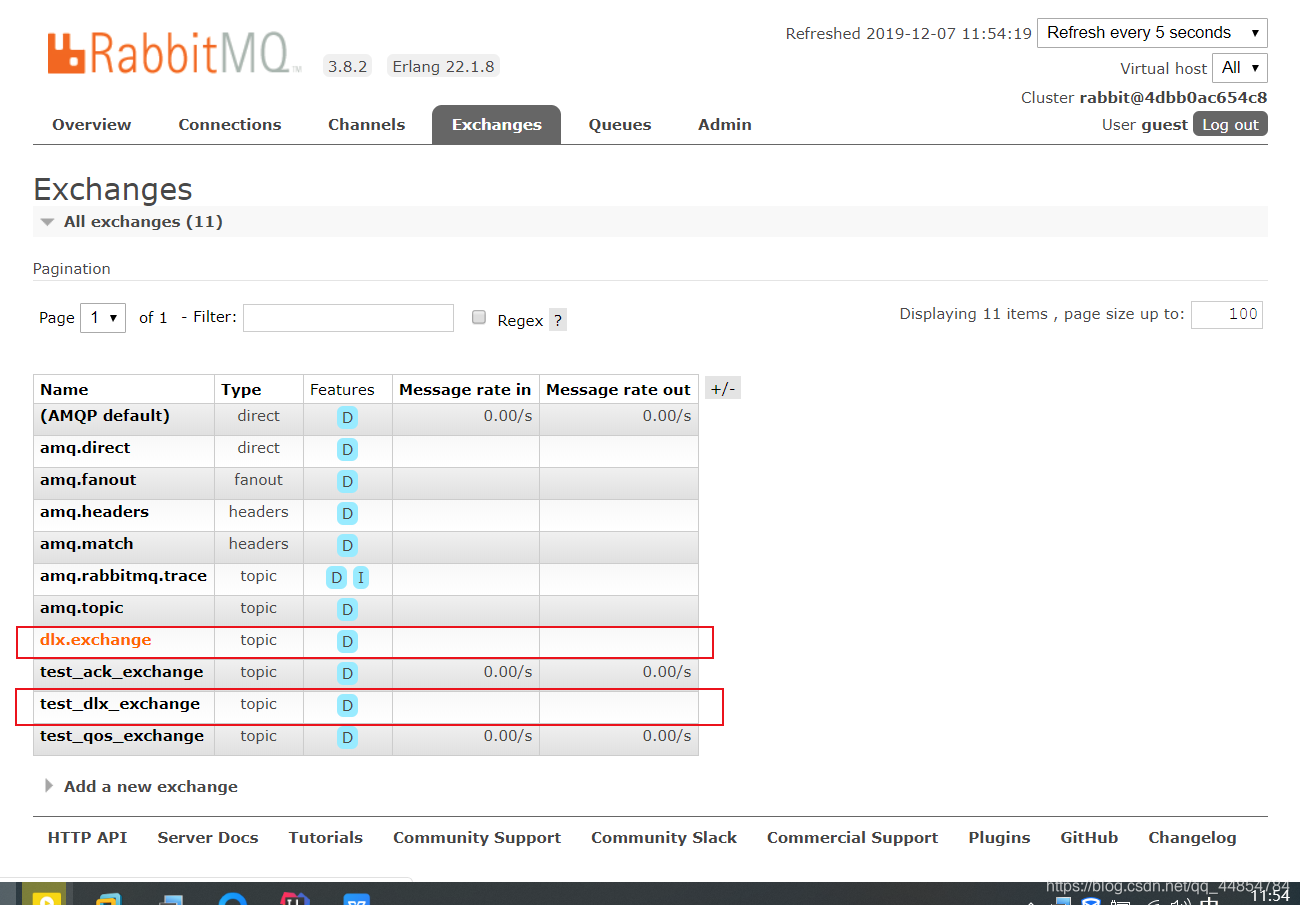Click the Log out button
1300x905 pixels.
(1230, 125)
